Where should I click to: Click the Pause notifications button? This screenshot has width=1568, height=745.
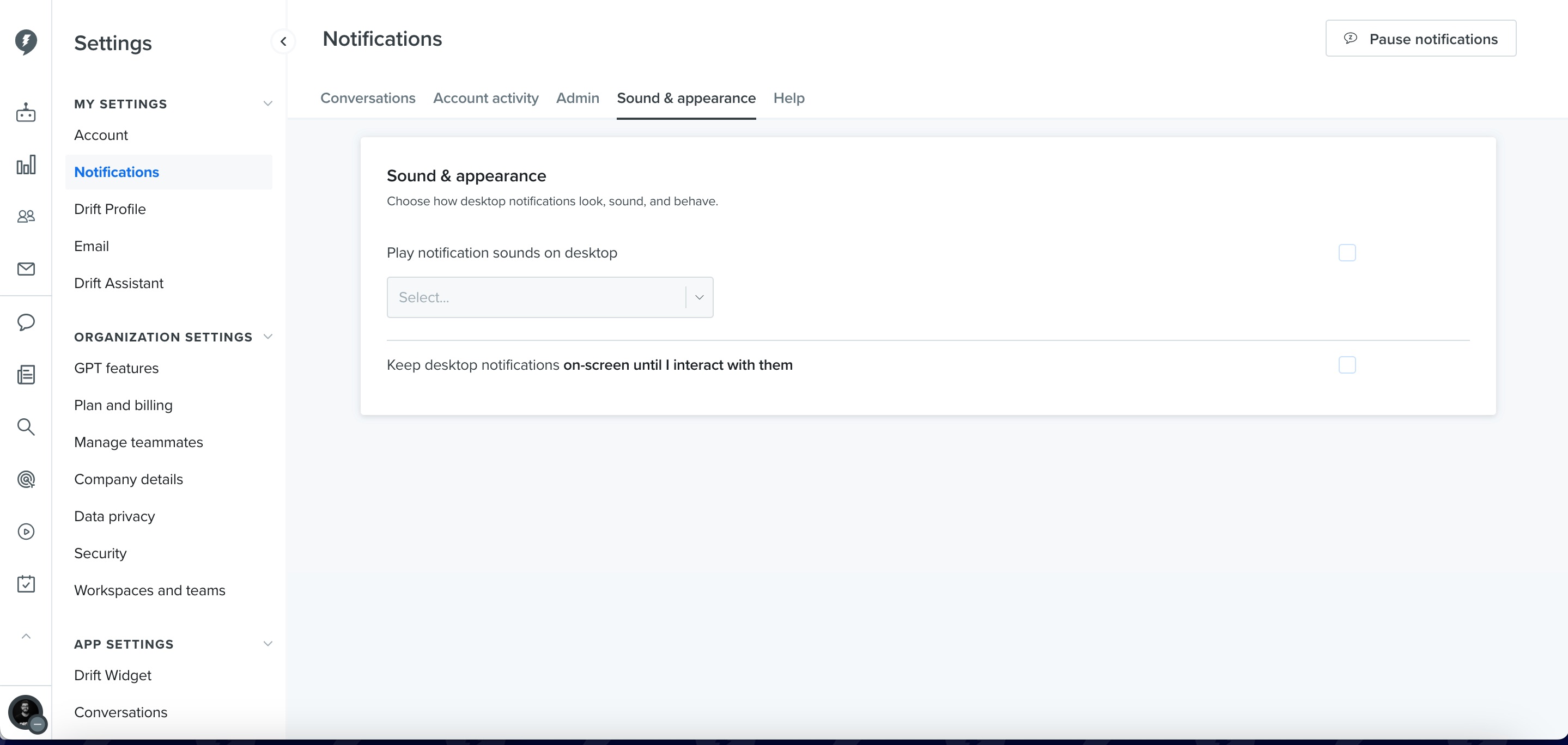[x=1421, y=38]
